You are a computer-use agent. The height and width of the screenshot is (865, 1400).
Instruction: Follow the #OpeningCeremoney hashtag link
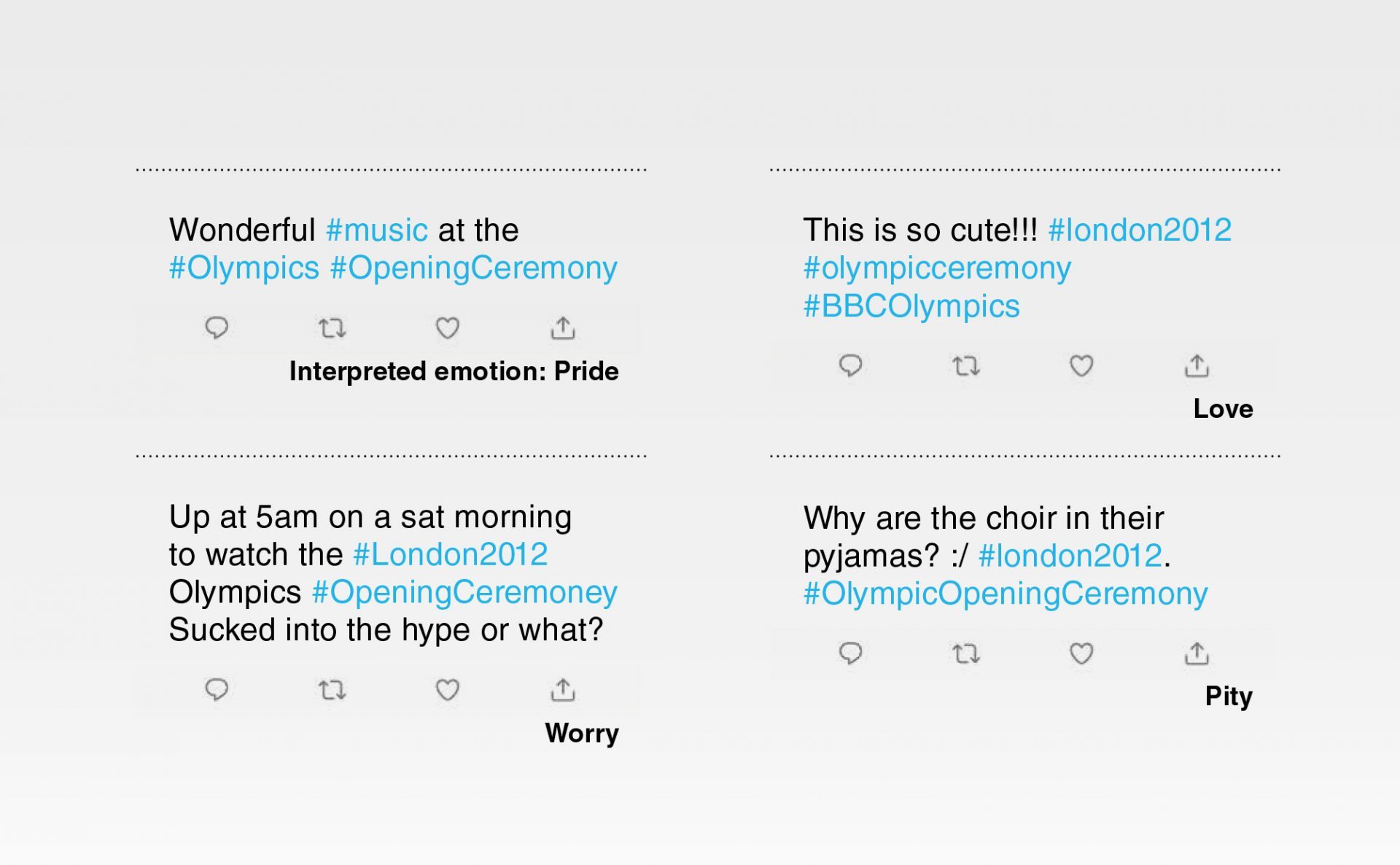click(464, 591)
